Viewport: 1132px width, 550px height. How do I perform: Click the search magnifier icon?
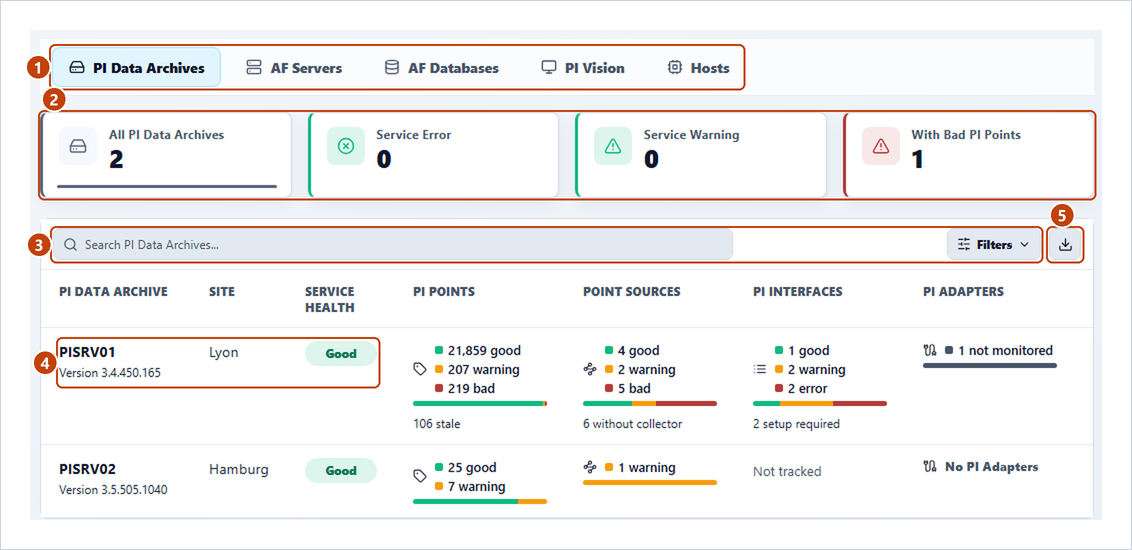pyautogui.click(x=70, y=245)
